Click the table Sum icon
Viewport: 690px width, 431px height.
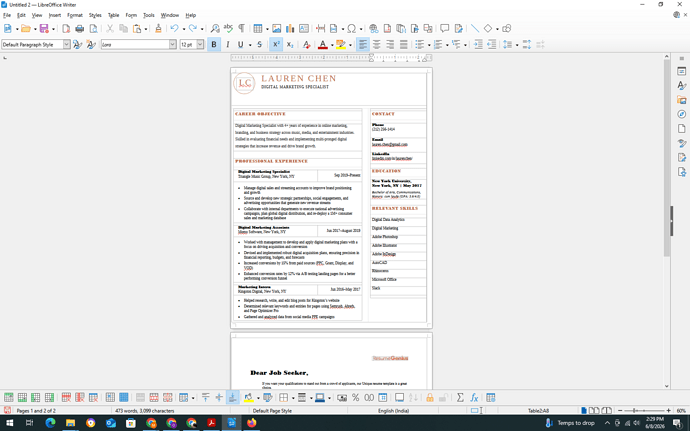click(460, 398)
